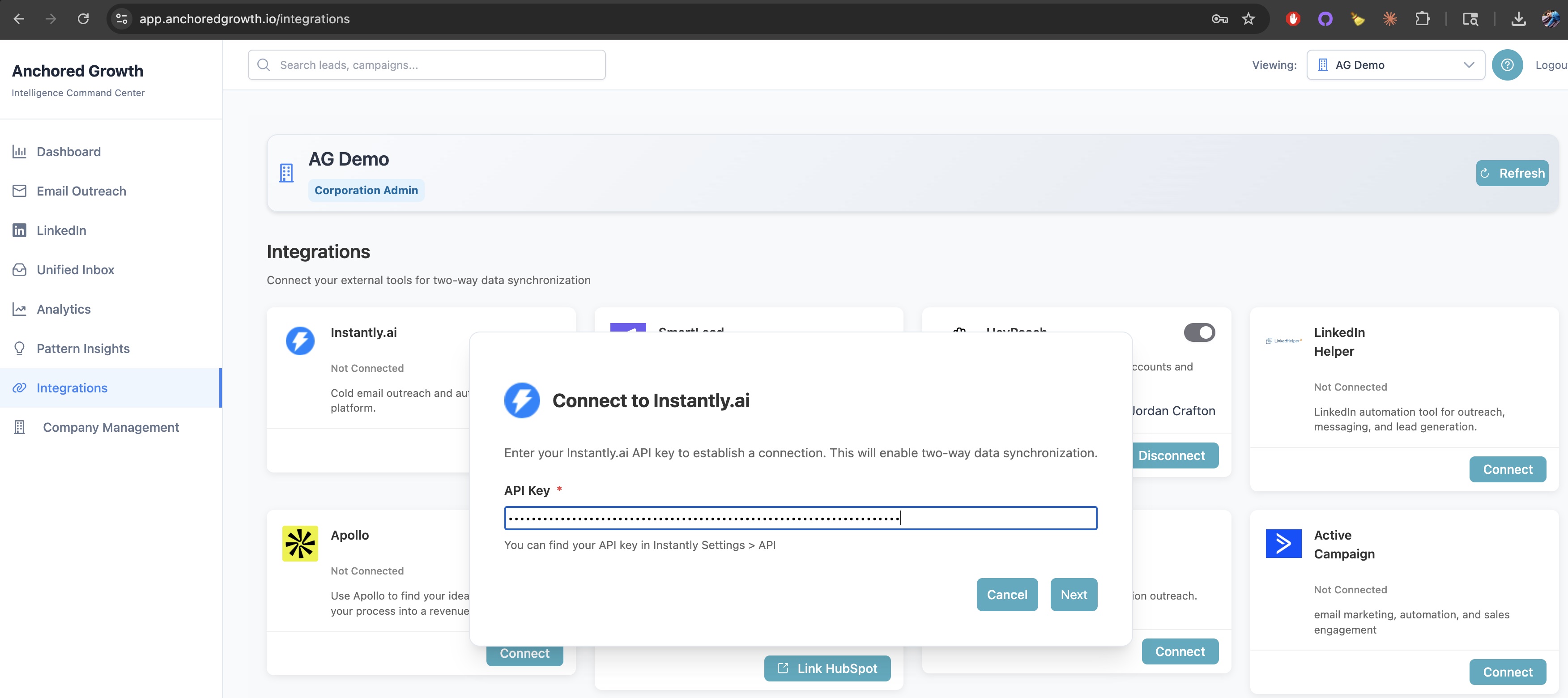Click the Search leads, campaigns field
The height and width of the screenshot is (698, 1568).
click(x=427, y=64)
